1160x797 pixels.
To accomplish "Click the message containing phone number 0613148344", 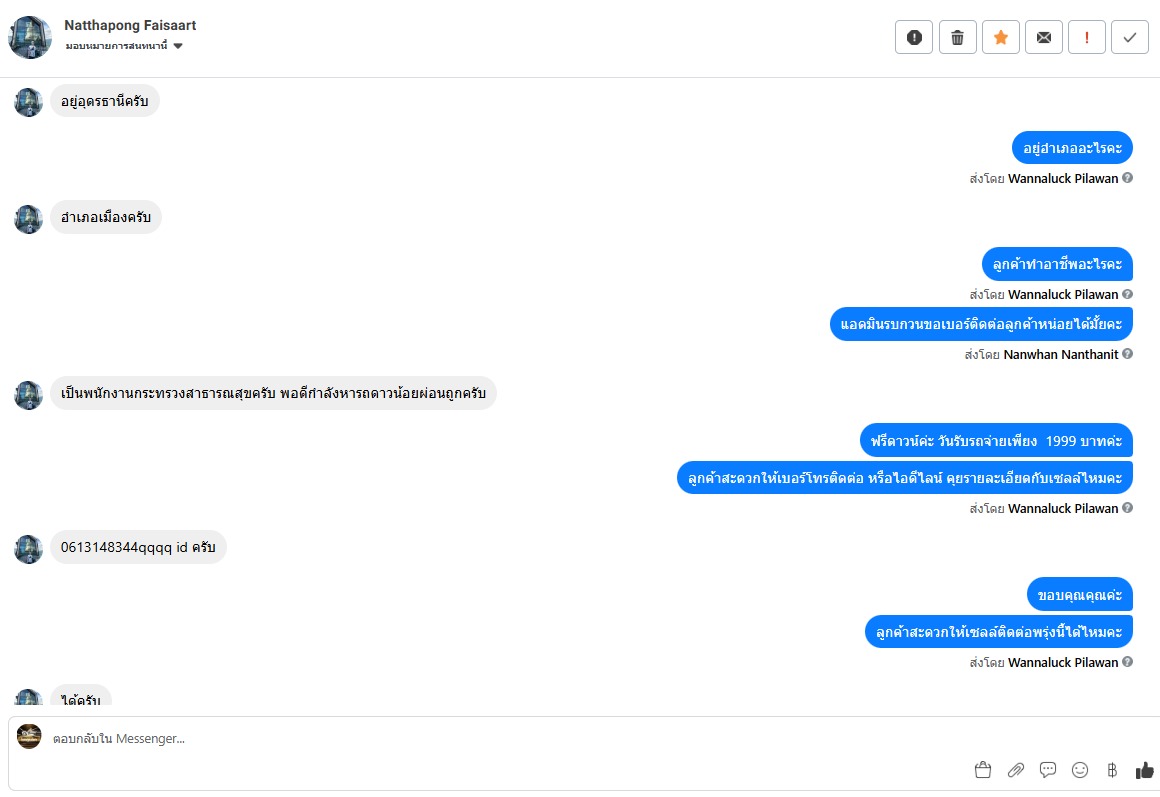I will [x=138, y=548].
